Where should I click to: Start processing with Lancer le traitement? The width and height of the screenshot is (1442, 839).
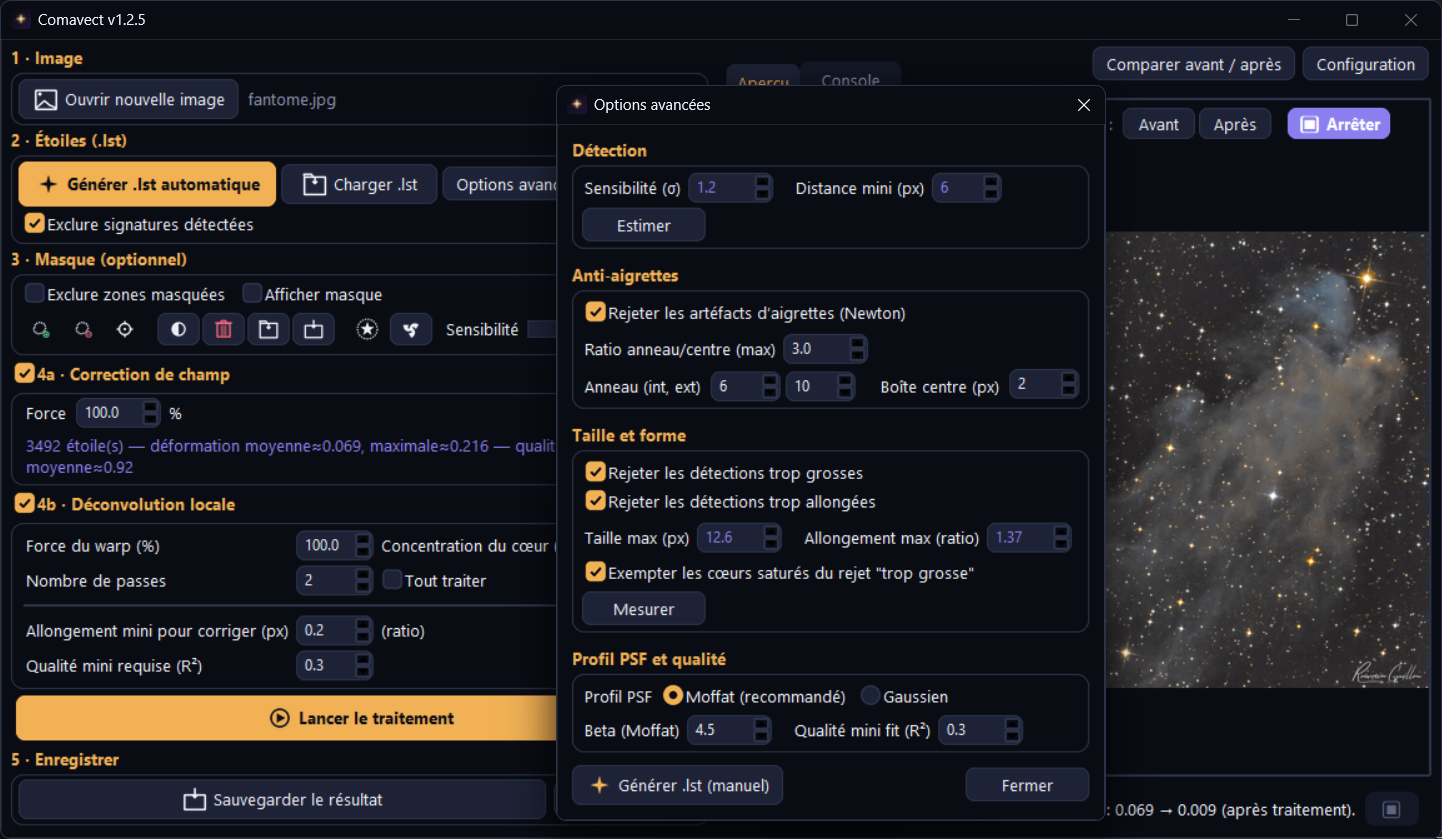point(286,718)
